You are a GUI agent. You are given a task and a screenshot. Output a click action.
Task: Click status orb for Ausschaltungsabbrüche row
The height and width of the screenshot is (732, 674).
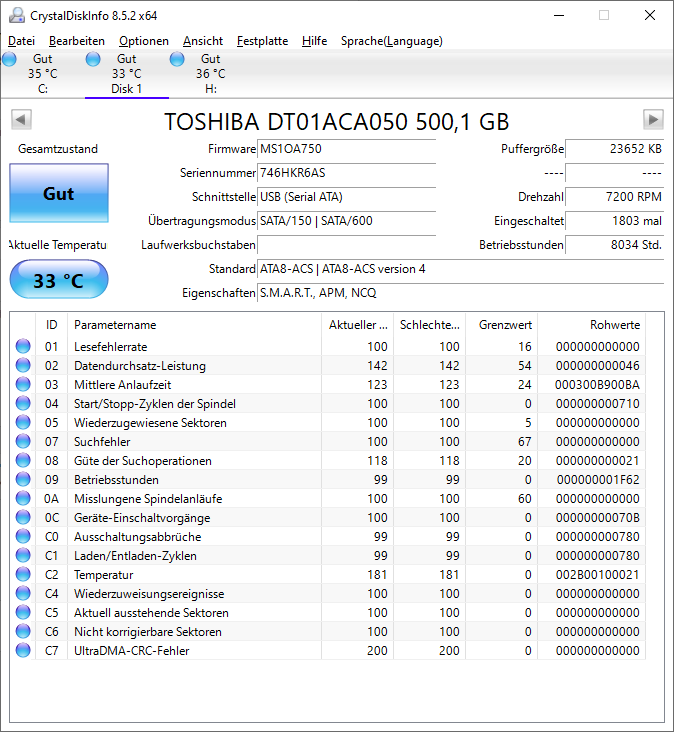[23, 536]
